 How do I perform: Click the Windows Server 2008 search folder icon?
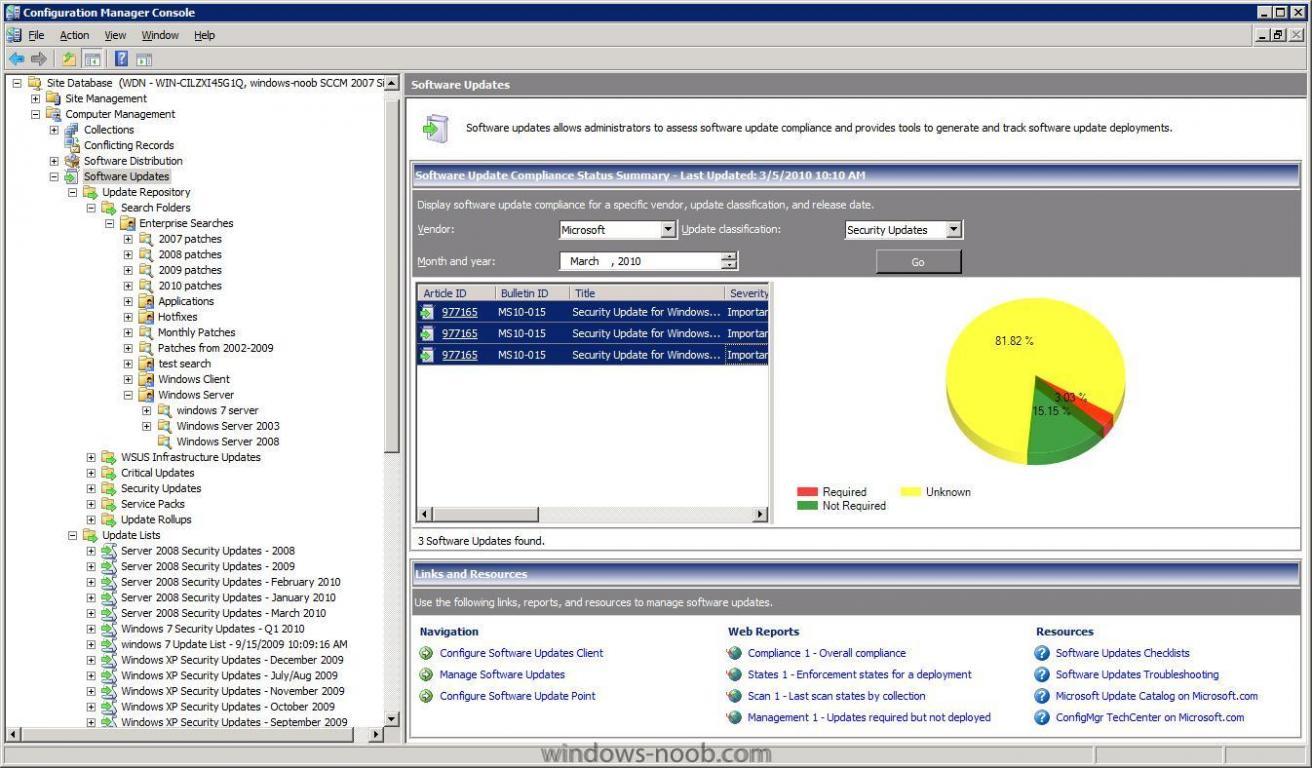tap(165, 442)
